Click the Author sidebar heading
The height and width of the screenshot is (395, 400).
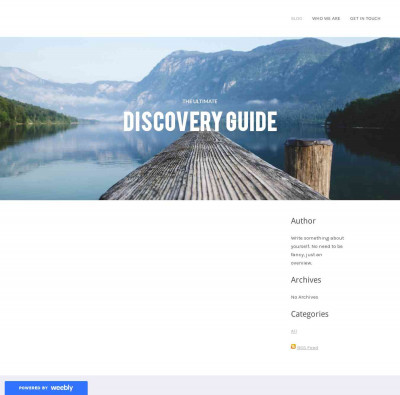click(x=303, y=221)
